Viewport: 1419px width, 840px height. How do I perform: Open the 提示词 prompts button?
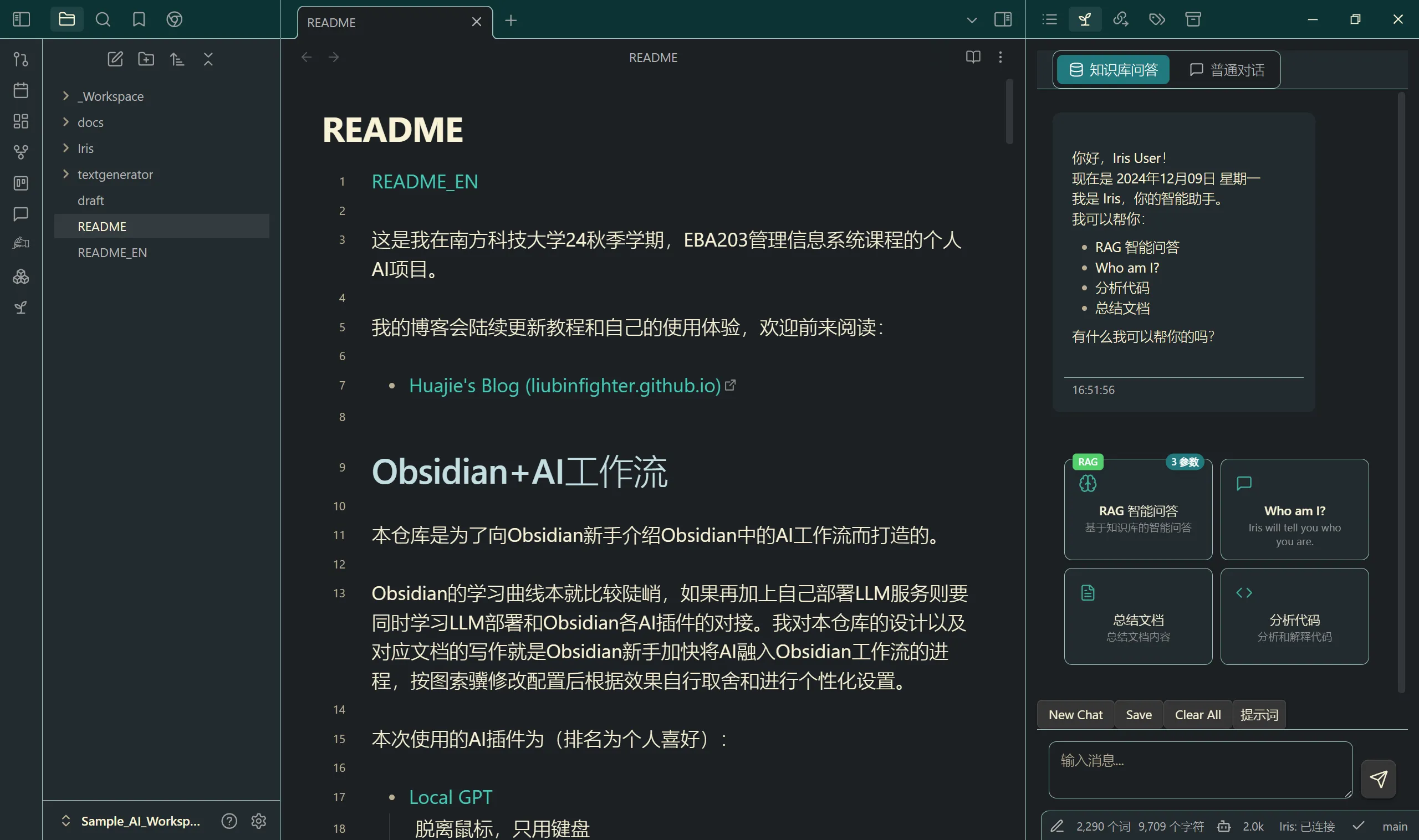coord(1259,714)
